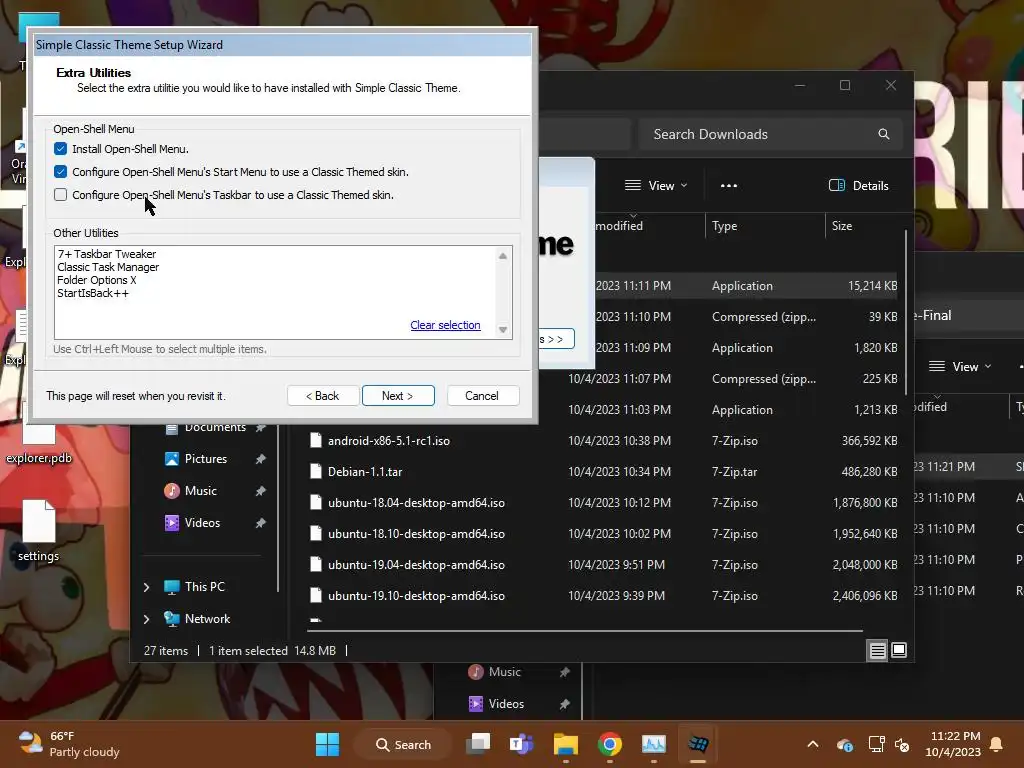
Task: Open Pictures in Explorer sidebar
Action: [x=206, y=458]
